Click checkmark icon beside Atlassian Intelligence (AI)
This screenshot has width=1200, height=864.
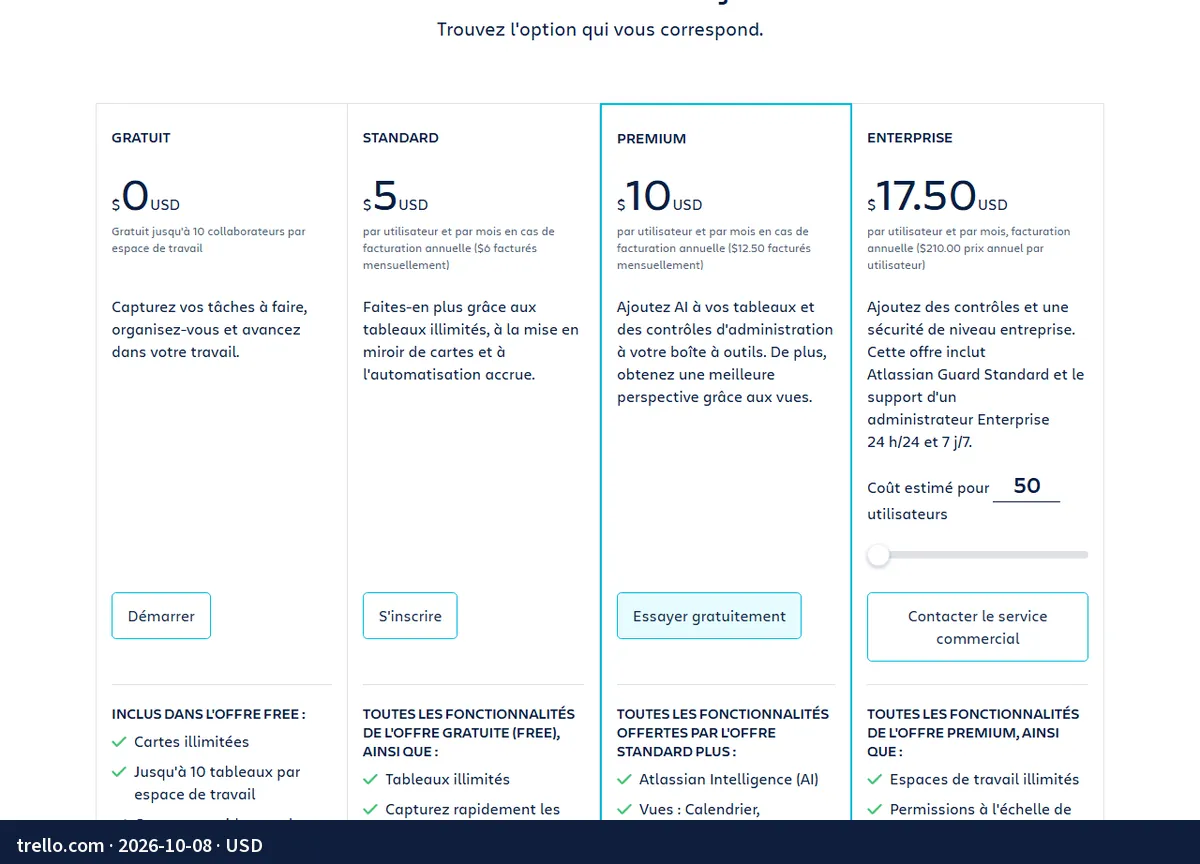click(x=624, y=779)
